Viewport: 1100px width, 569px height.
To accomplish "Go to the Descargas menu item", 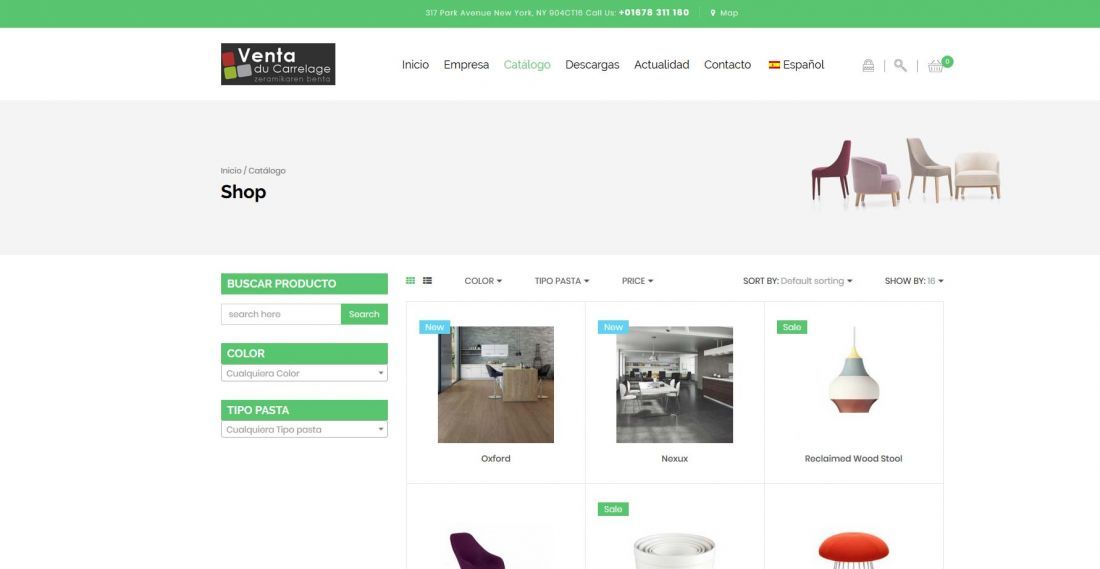I will (592, 65).
